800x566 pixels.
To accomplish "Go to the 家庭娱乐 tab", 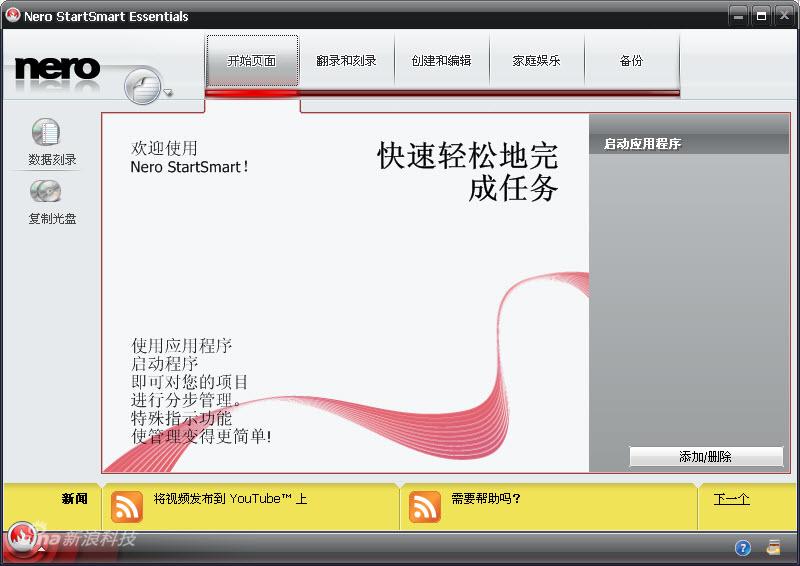I will pyautogui.click(x=536, y=61).
